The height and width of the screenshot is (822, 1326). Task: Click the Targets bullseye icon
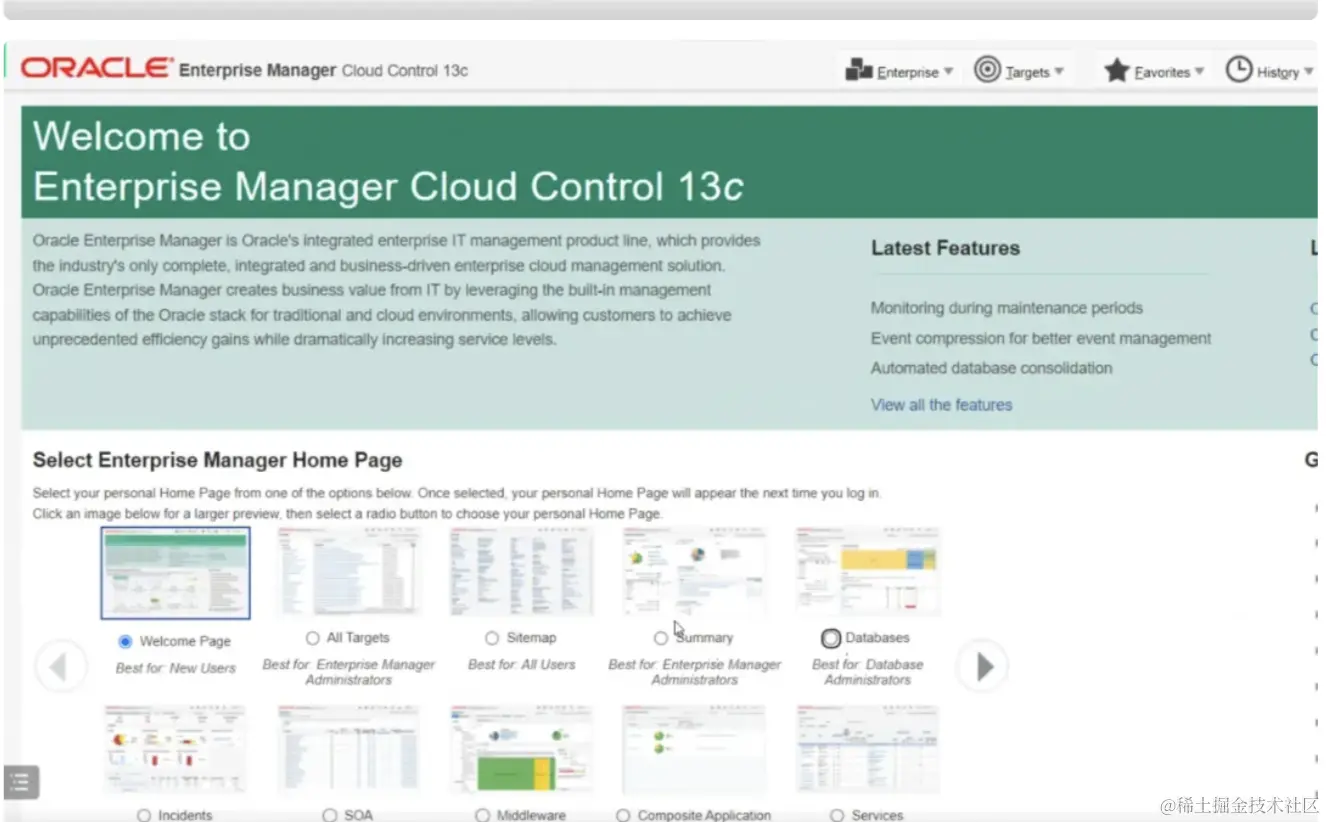tap(987, 70)
